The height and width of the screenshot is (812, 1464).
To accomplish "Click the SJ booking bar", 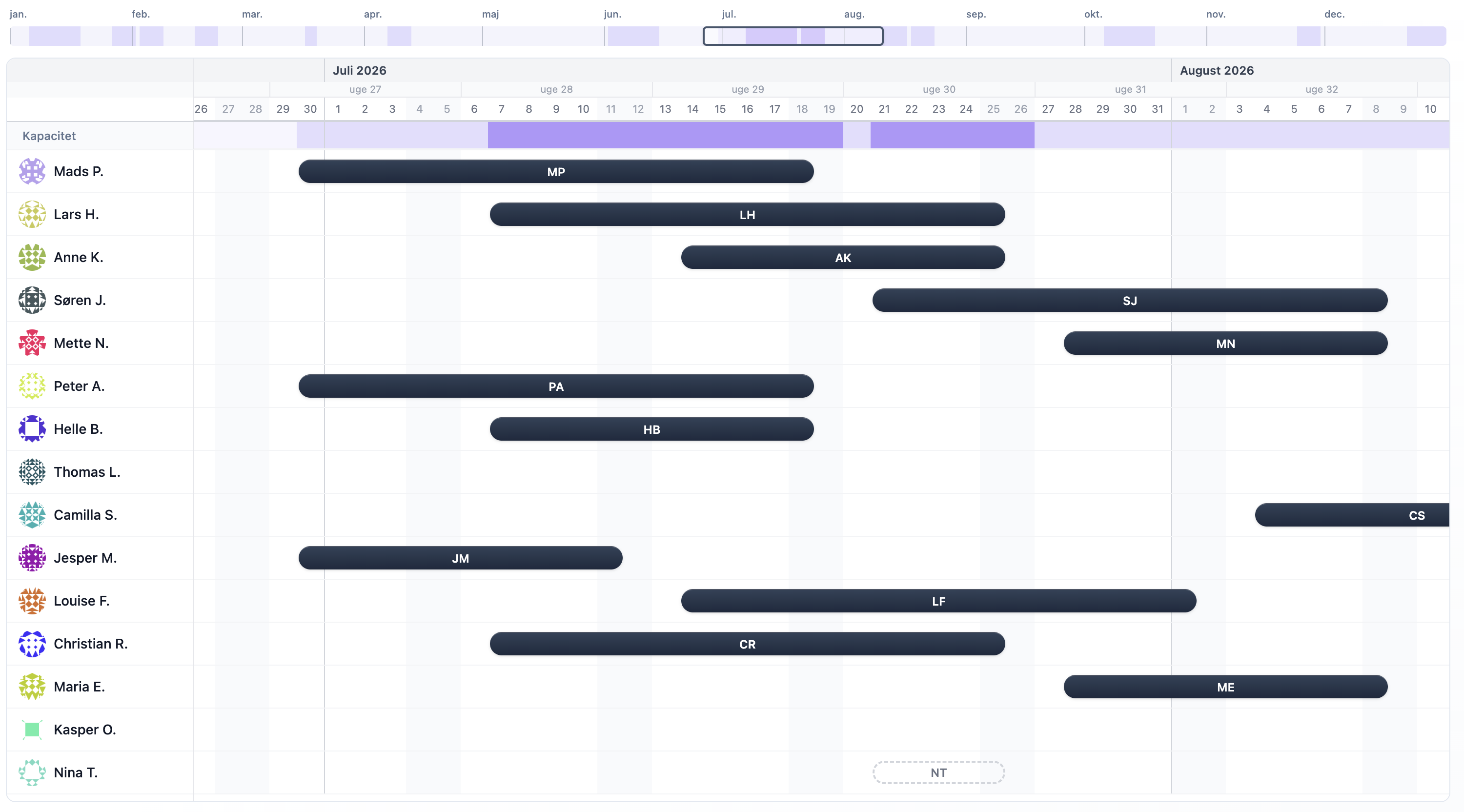I will click(x=1129, y=301).
